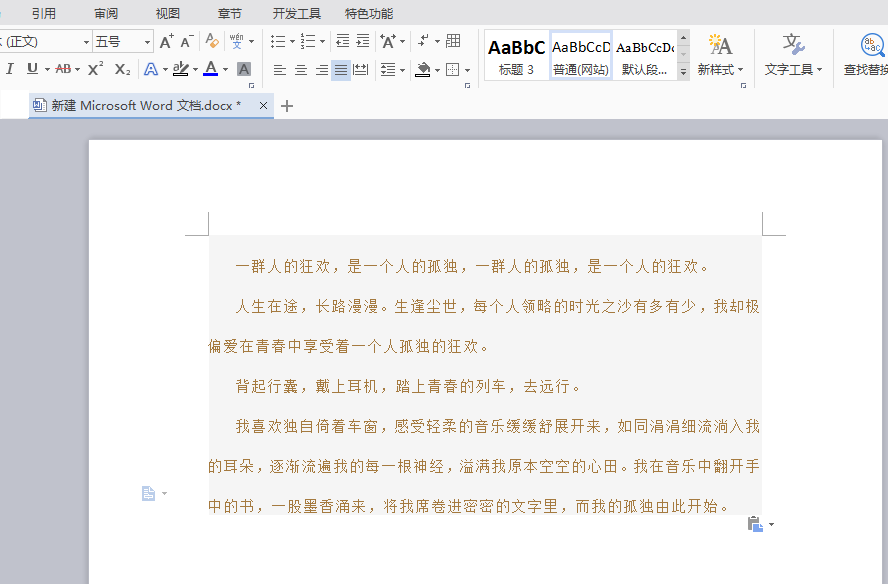Toggle strikethrough AB formatting

(x=63, y=69)
